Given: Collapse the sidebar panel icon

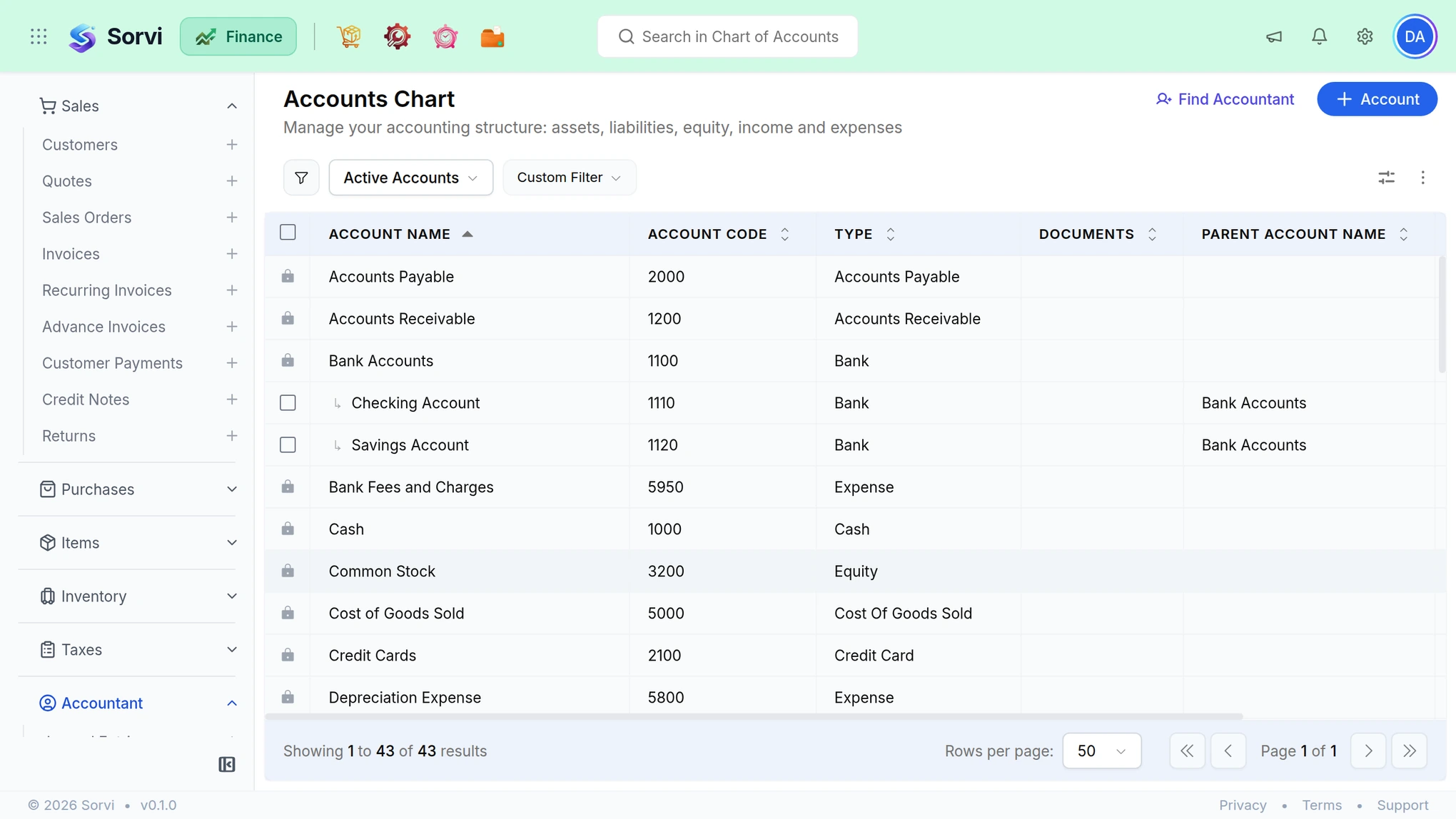Looking at the screenshot, I should coord(226,765).
